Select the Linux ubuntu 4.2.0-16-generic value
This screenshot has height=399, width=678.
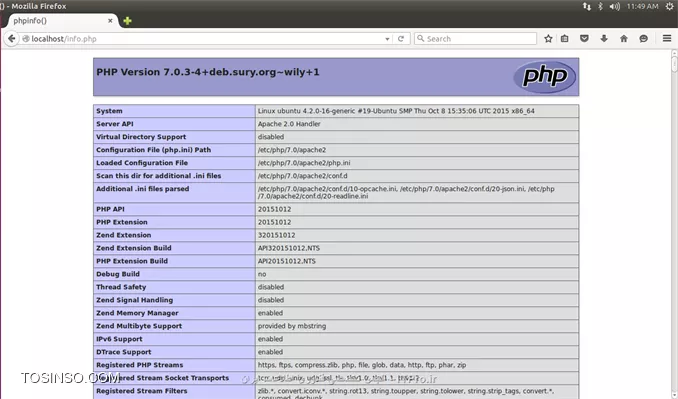pyautogui.click(x=396, y=111)
